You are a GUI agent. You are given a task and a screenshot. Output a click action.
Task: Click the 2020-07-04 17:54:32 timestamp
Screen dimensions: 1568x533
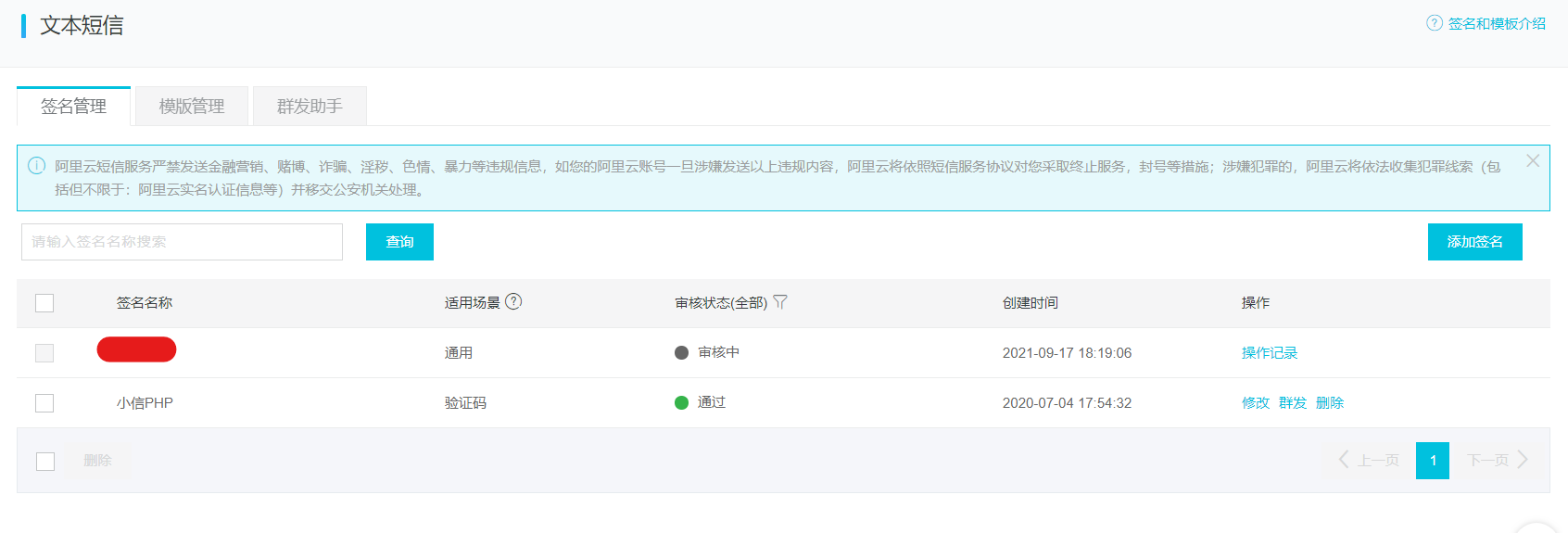click(x=1067, y=403)
